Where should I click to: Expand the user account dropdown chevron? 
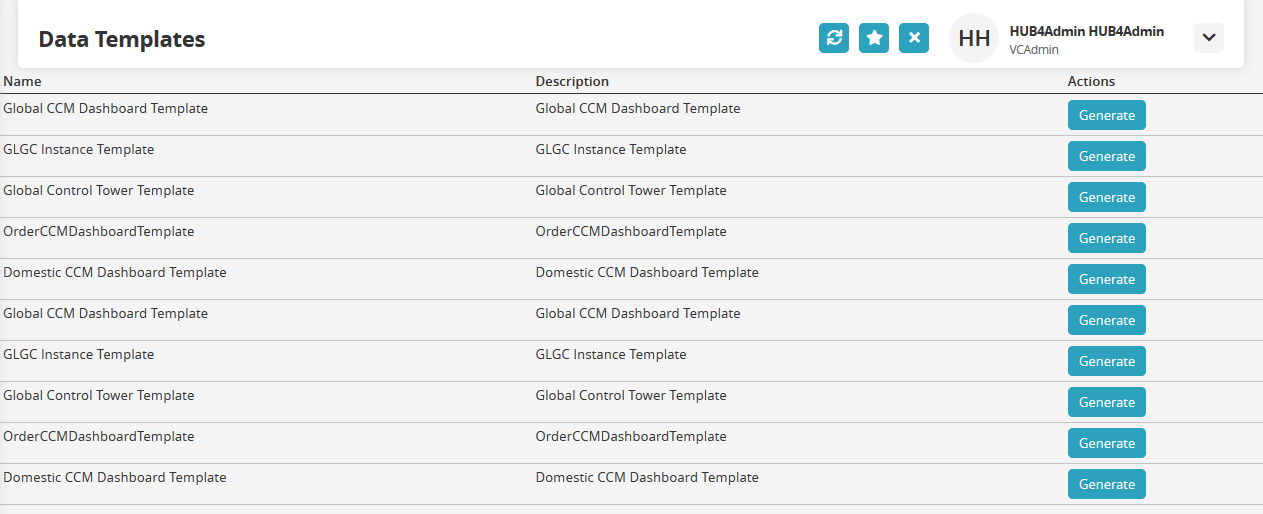(x=1209, y=38)
